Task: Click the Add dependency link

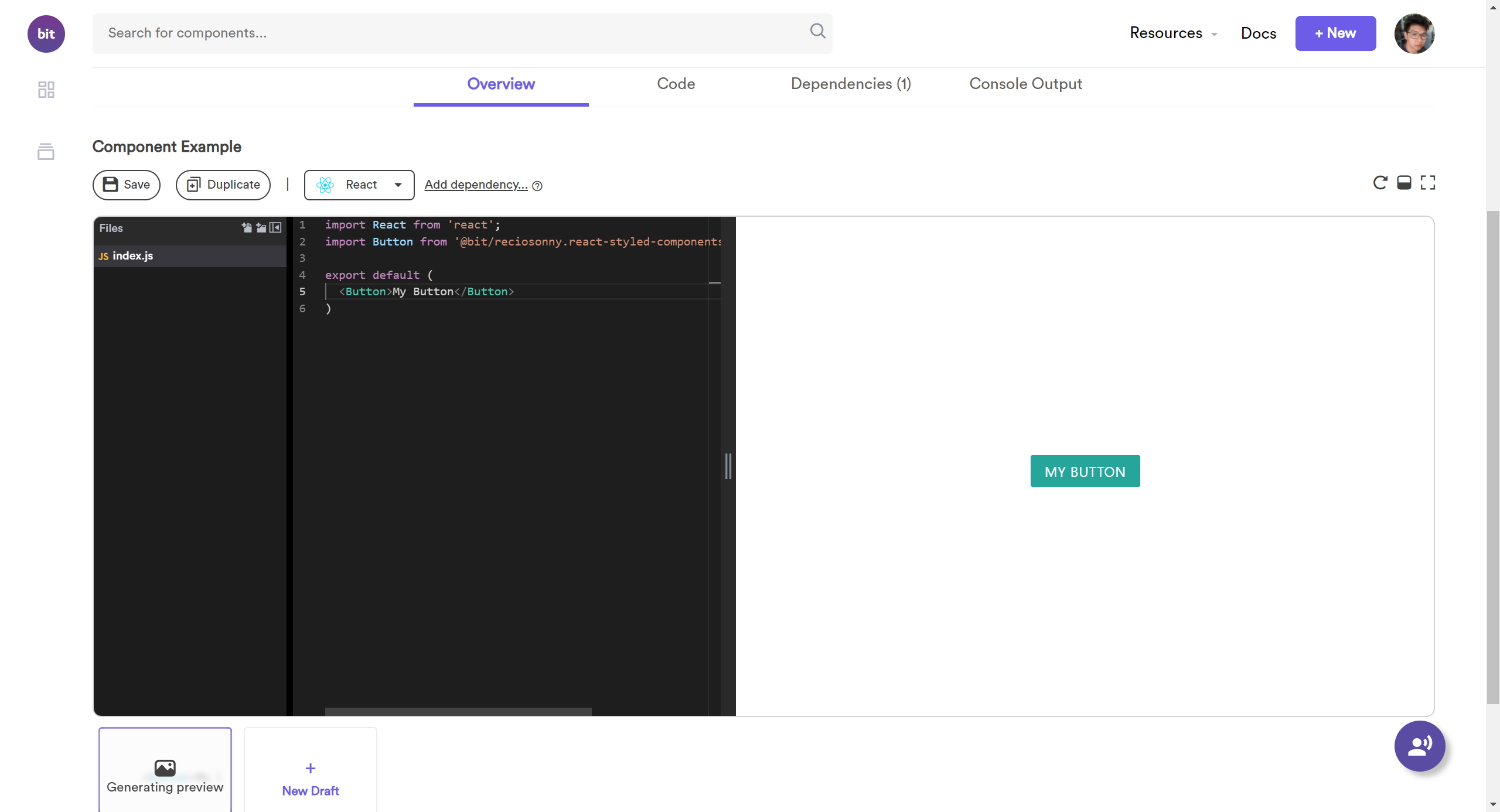Action: (x=476, y=185)
